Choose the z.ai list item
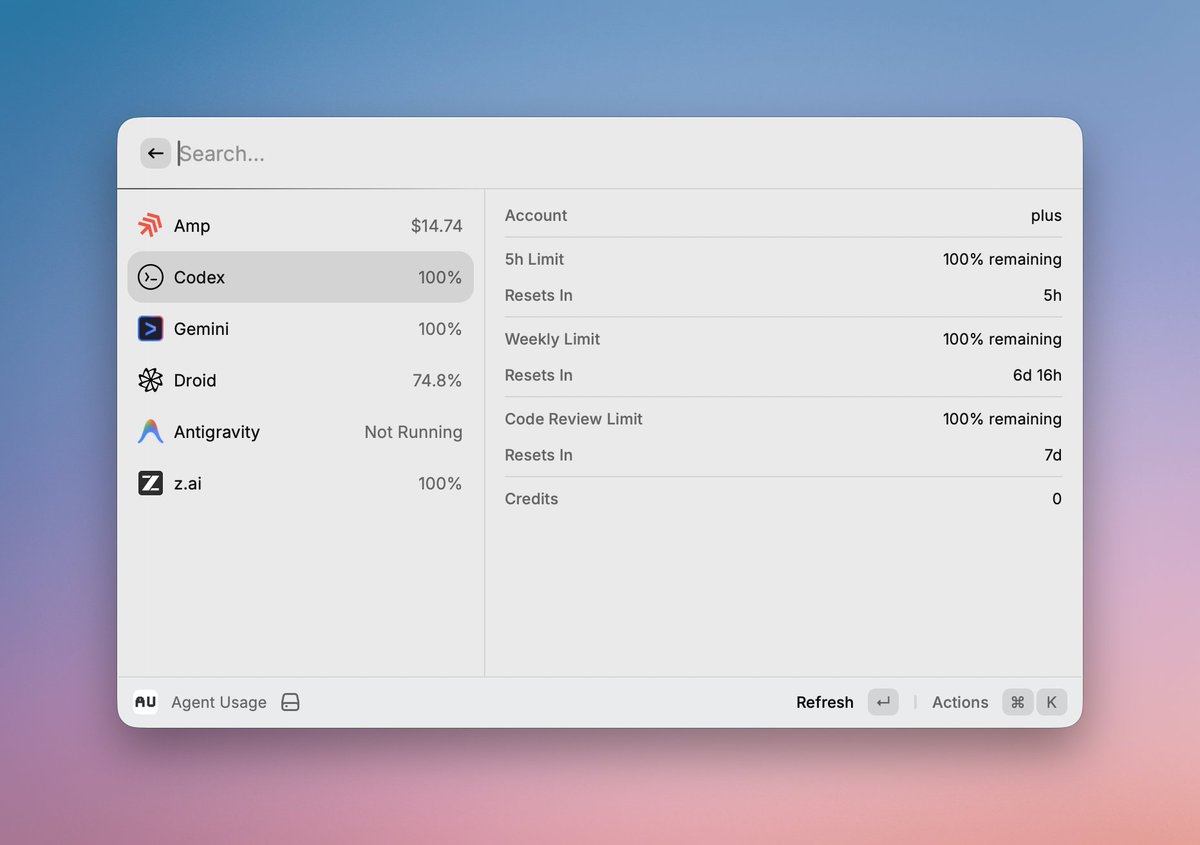Viewport: 1200px width, 845px height. [x=300, y=484]
